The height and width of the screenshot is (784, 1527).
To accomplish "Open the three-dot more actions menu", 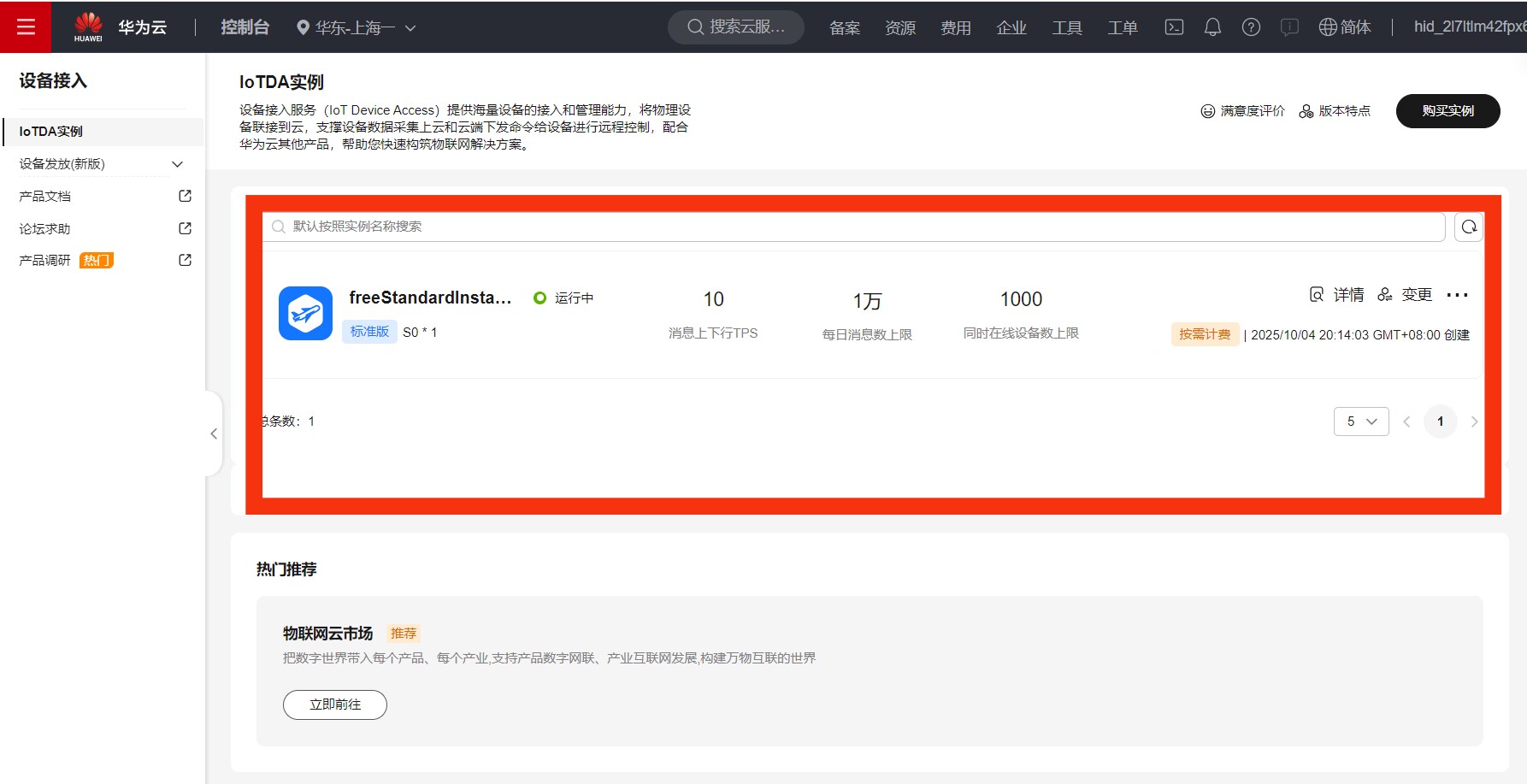I will pyautogui.click(x=1457, y=295).
